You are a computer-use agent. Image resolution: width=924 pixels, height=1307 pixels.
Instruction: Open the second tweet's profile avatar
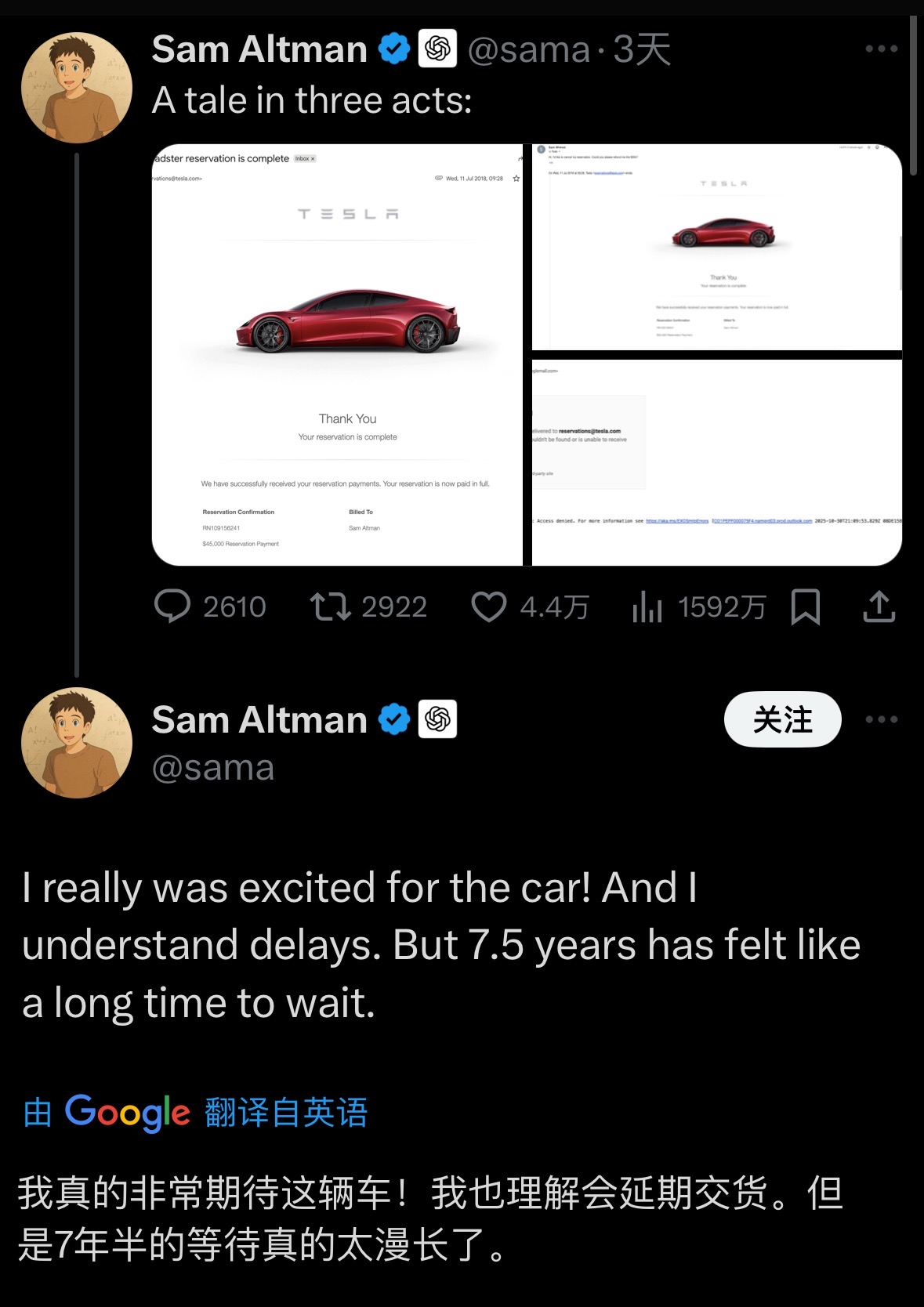pos(77,743)
